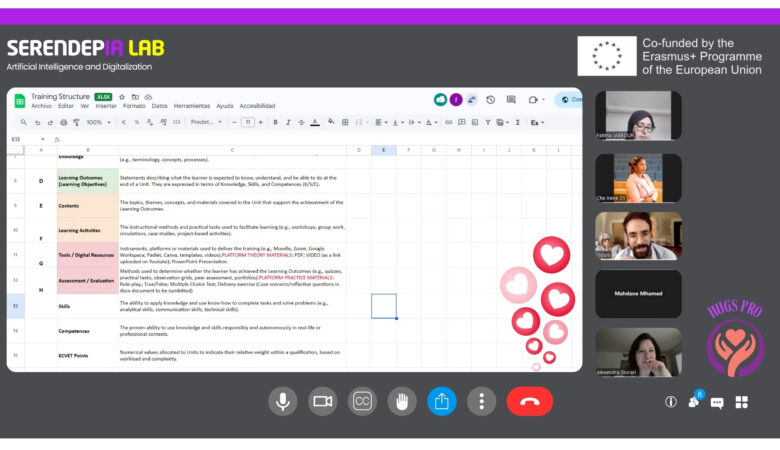The image size is (780, 450).
Task: Open the activities grid icon
Action: pyautogui.click(x=741, y=402)
